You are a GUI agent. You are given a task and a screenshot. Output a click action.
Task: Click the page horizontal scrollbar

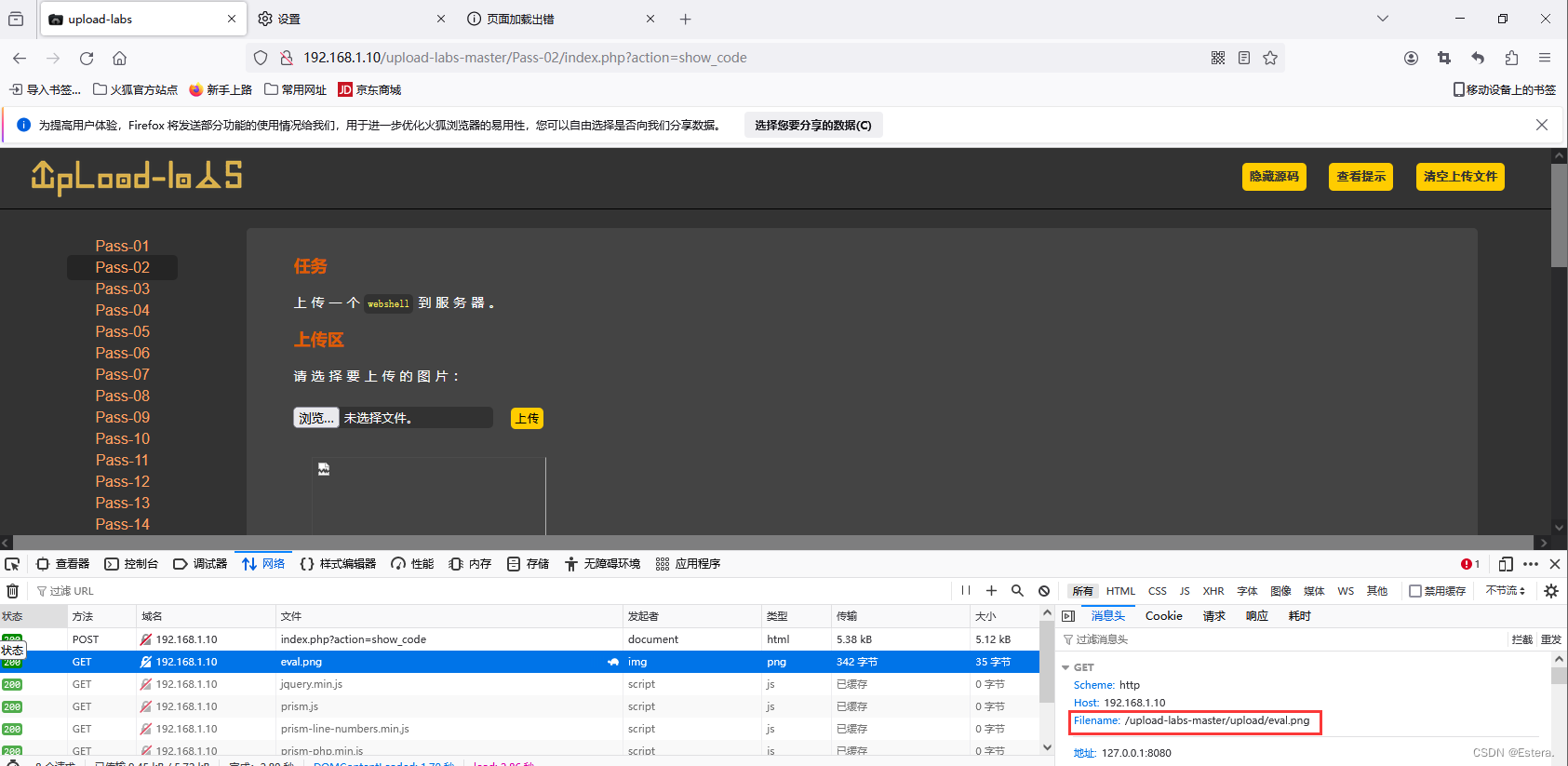click(x=775, y=542)
